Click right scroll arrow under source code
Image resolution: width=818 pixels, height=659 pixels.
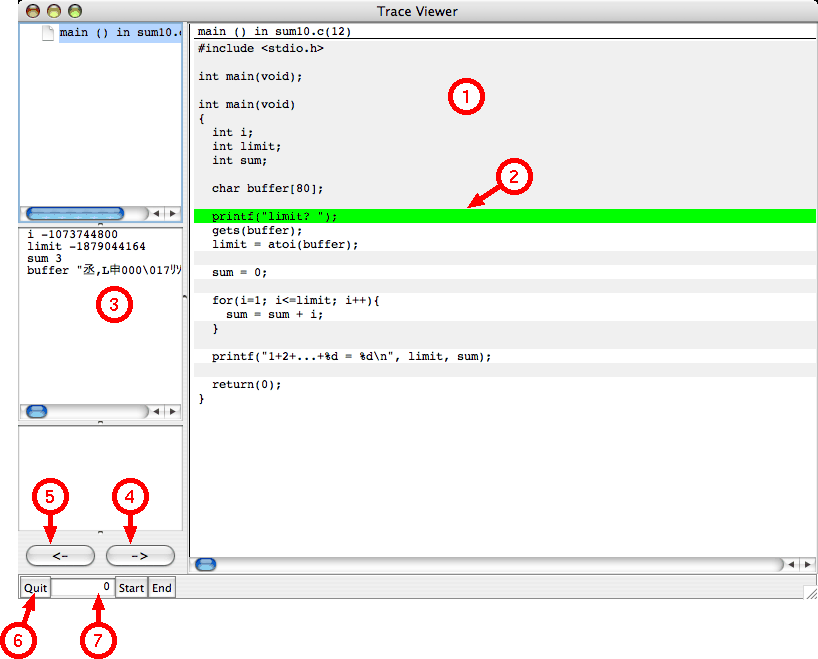tap(808, 564)
